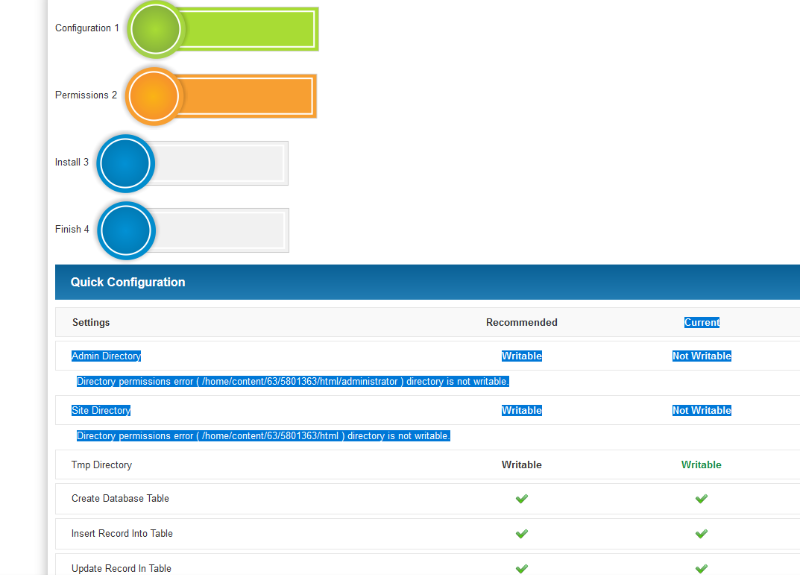
Task: Click current checkmark for Insert Record Into Table
Action: click(701, 534)
